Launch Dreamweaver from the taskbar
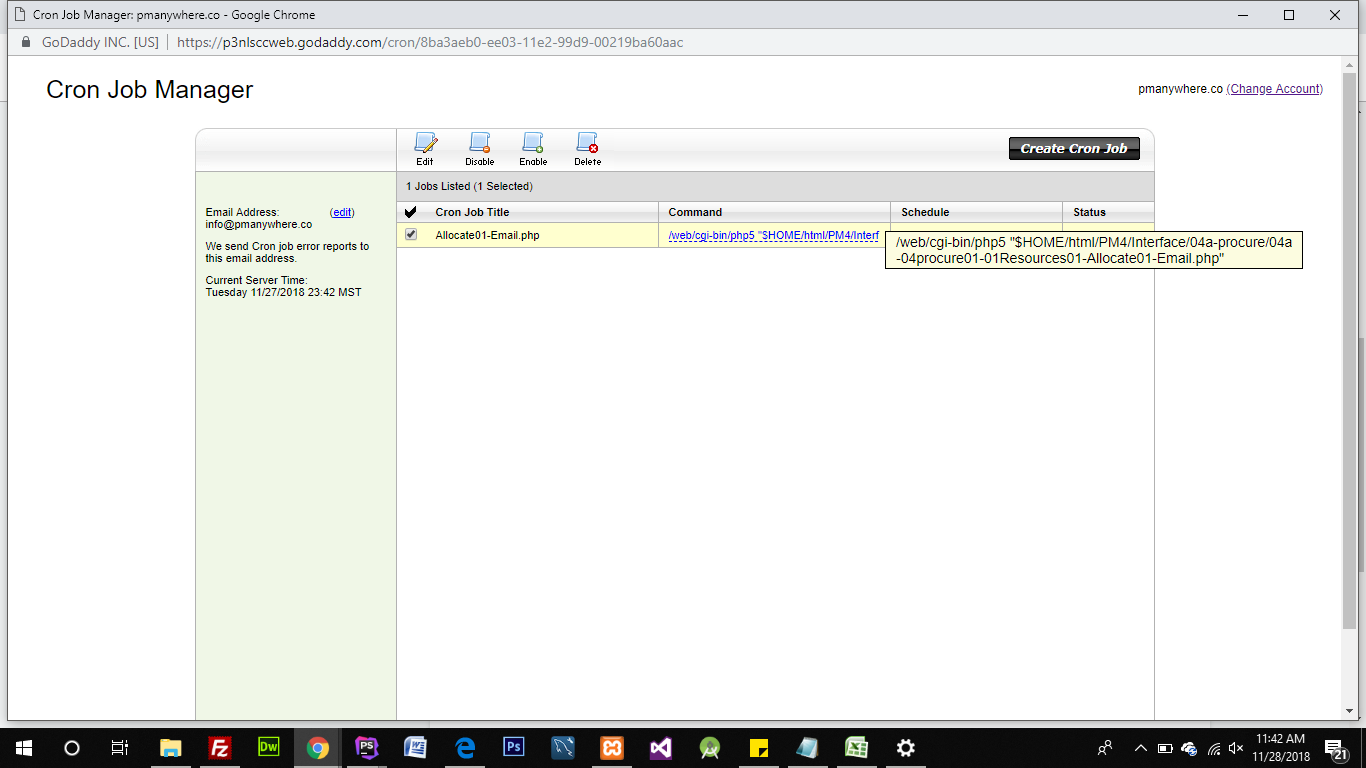Viewport: 1366px width, 768px height. pos(269,748)
